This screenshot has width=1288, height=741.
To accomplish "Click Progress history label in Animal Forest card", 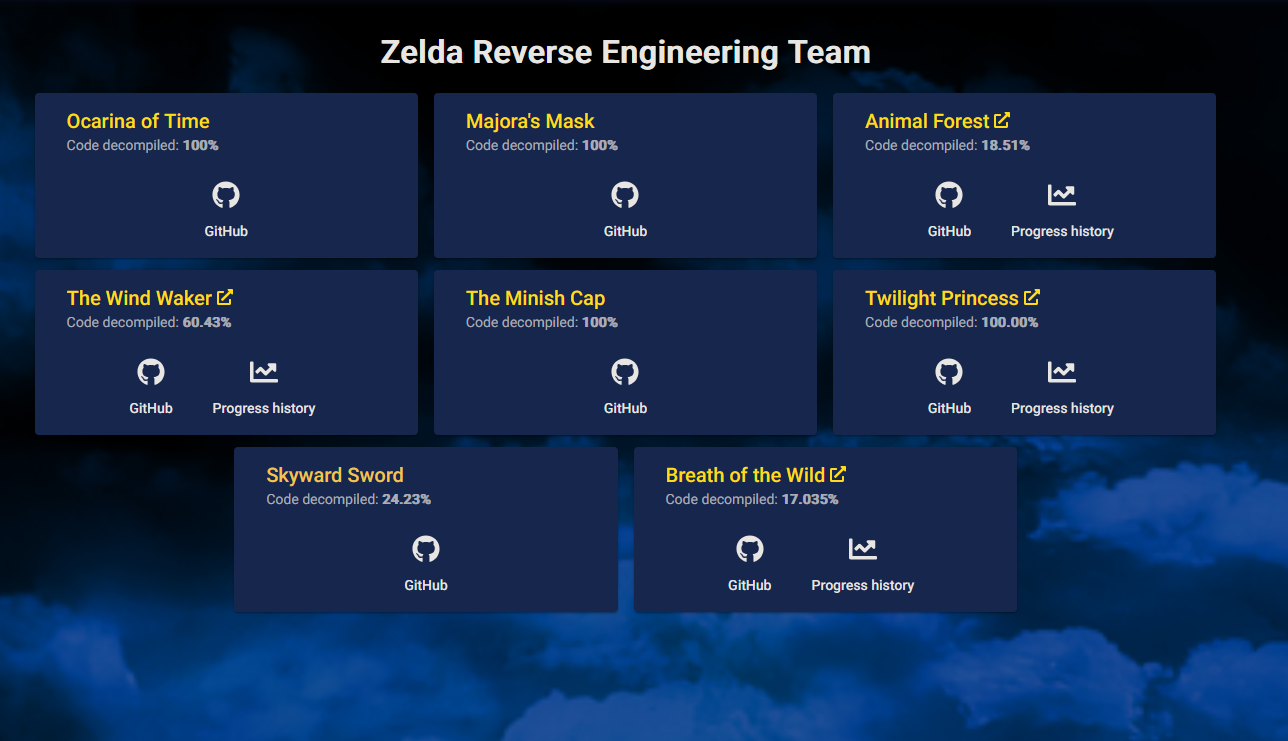I will pyautogui.click(x=1062, y=231).
